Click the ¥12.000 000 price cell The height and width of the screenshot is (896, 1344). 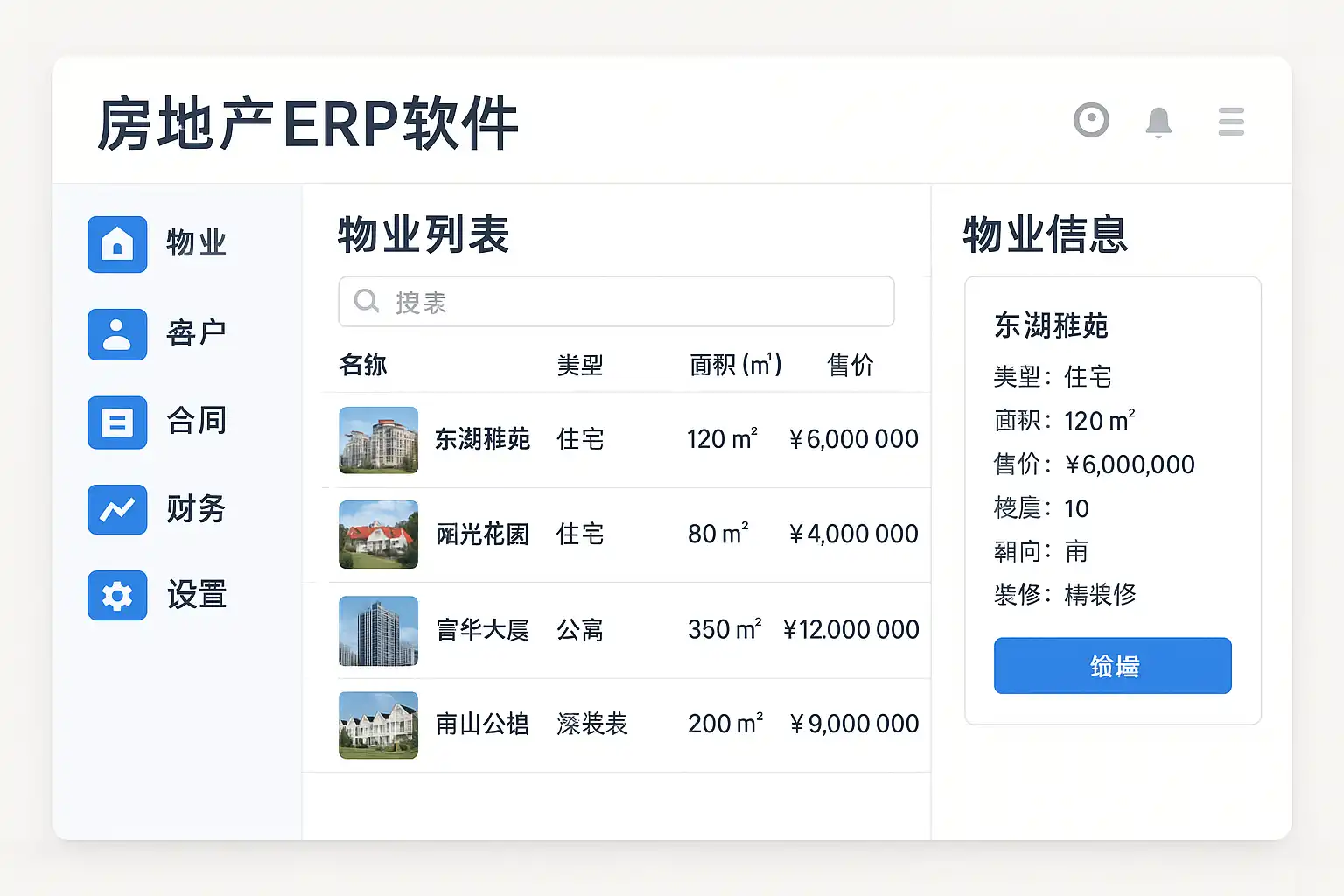[850, 629]
